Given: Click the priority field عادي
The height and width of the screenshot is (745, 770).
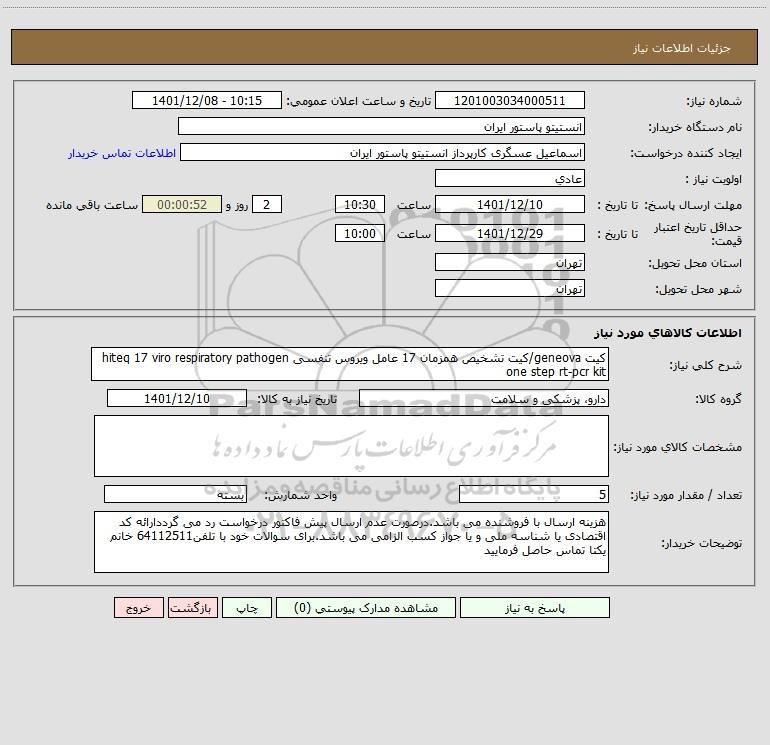Looking at the screenshot, I should point(510,179).
